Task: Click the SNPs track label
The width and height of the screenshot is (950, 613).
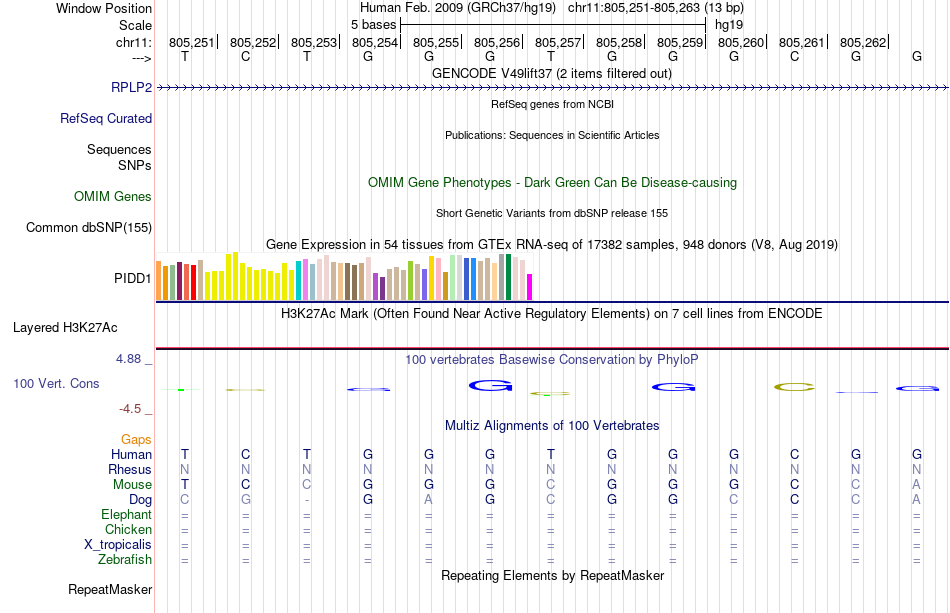Action: (x=135, y=165)
